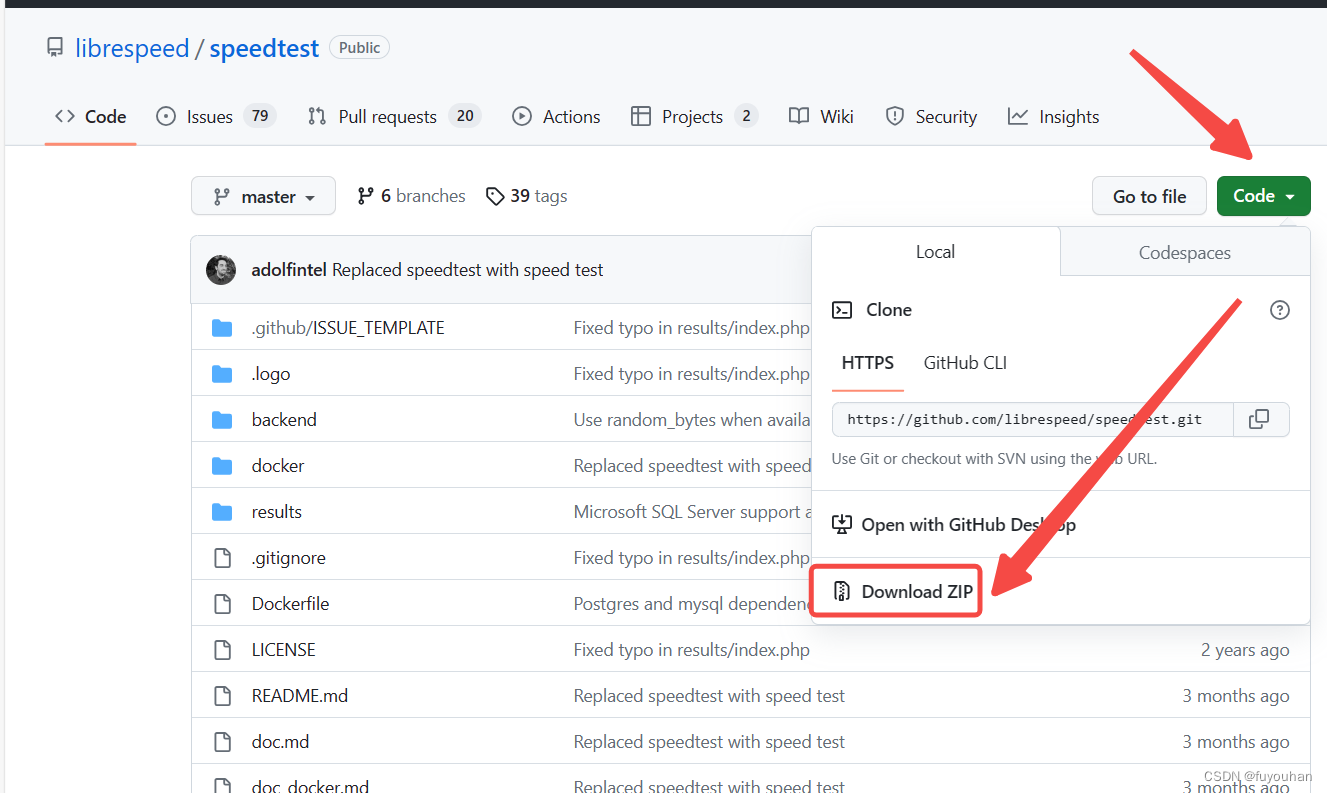Click the repository book icon beside librespeed

tap(55, 47)
